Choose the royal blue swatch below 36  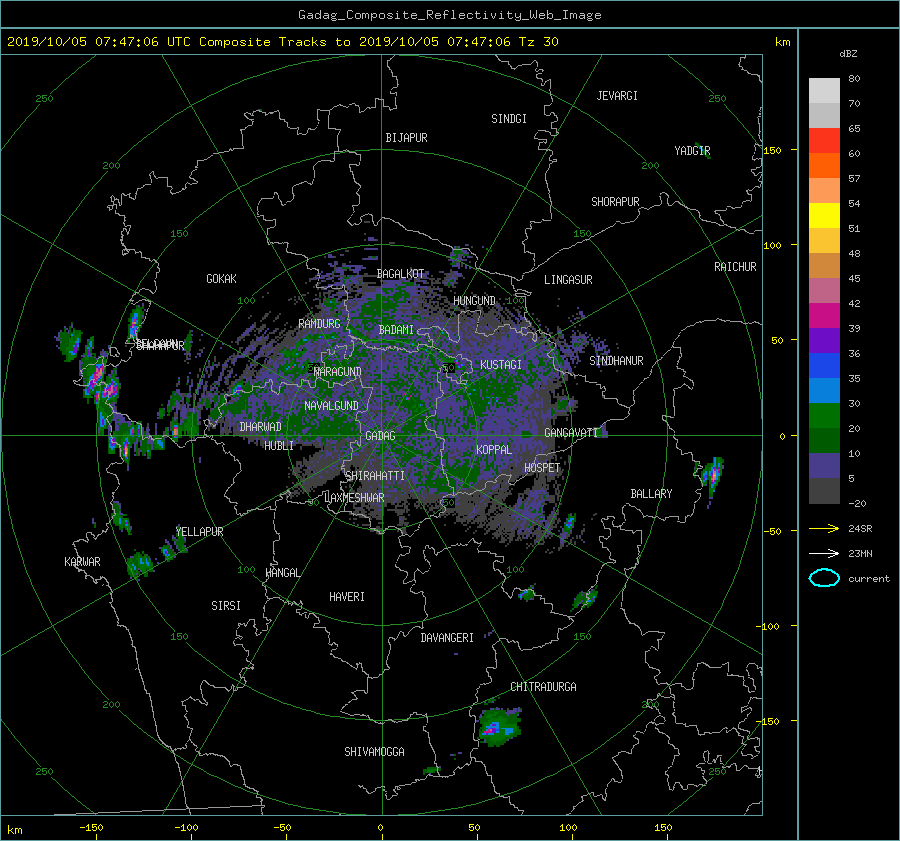(824, 365)
